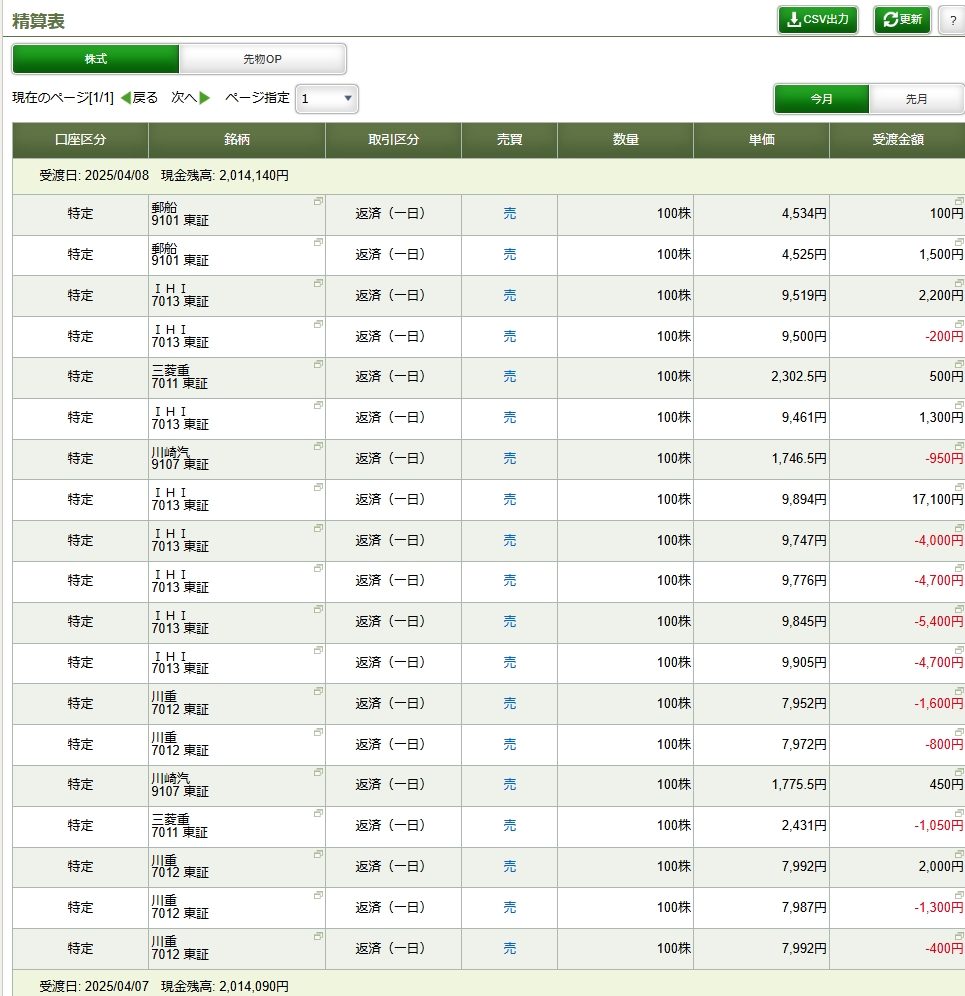The height and width of the screenshot is (996, 965).
Task: Click the 現在のページ[1/1] indicator
Action: tap(63, 98)
